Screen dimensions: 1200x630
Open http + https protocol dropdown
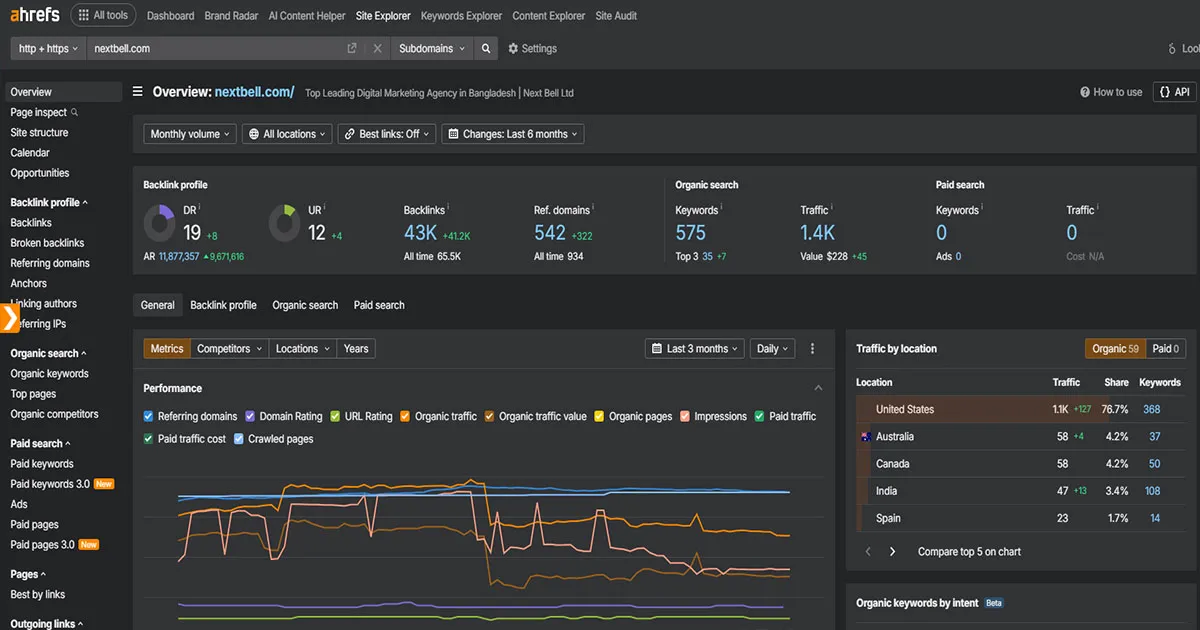coord(48,48)
